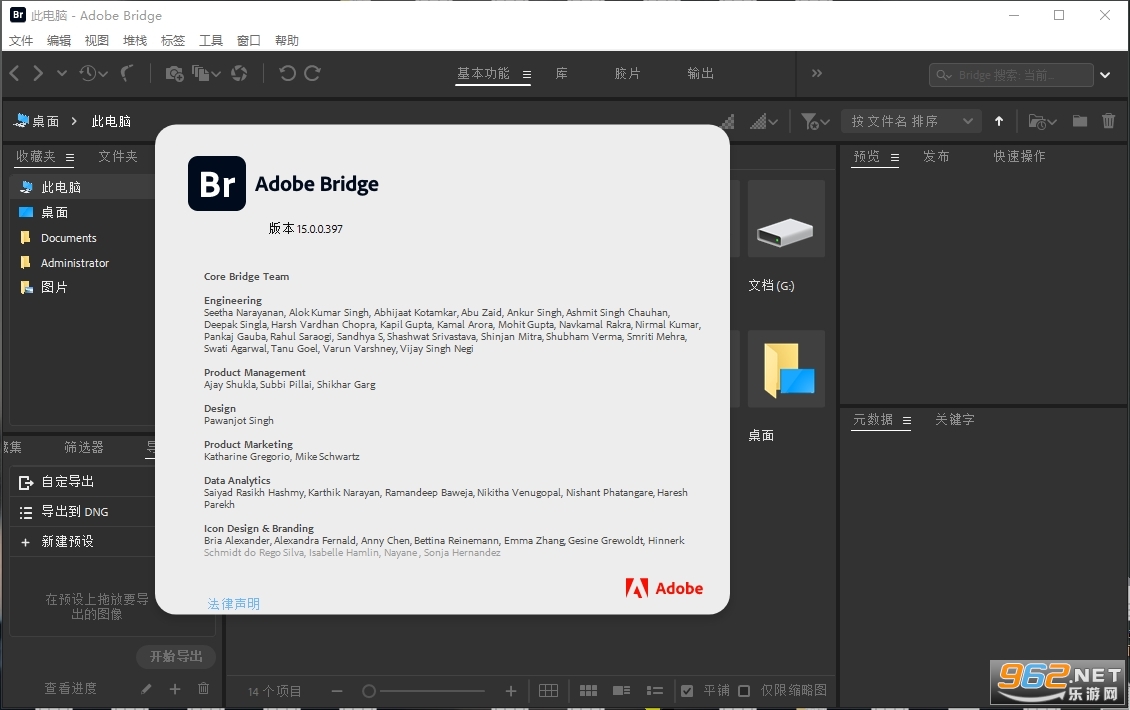
Task: Click the delete trash icon in path bar
Action: (x=1108, y=120)
